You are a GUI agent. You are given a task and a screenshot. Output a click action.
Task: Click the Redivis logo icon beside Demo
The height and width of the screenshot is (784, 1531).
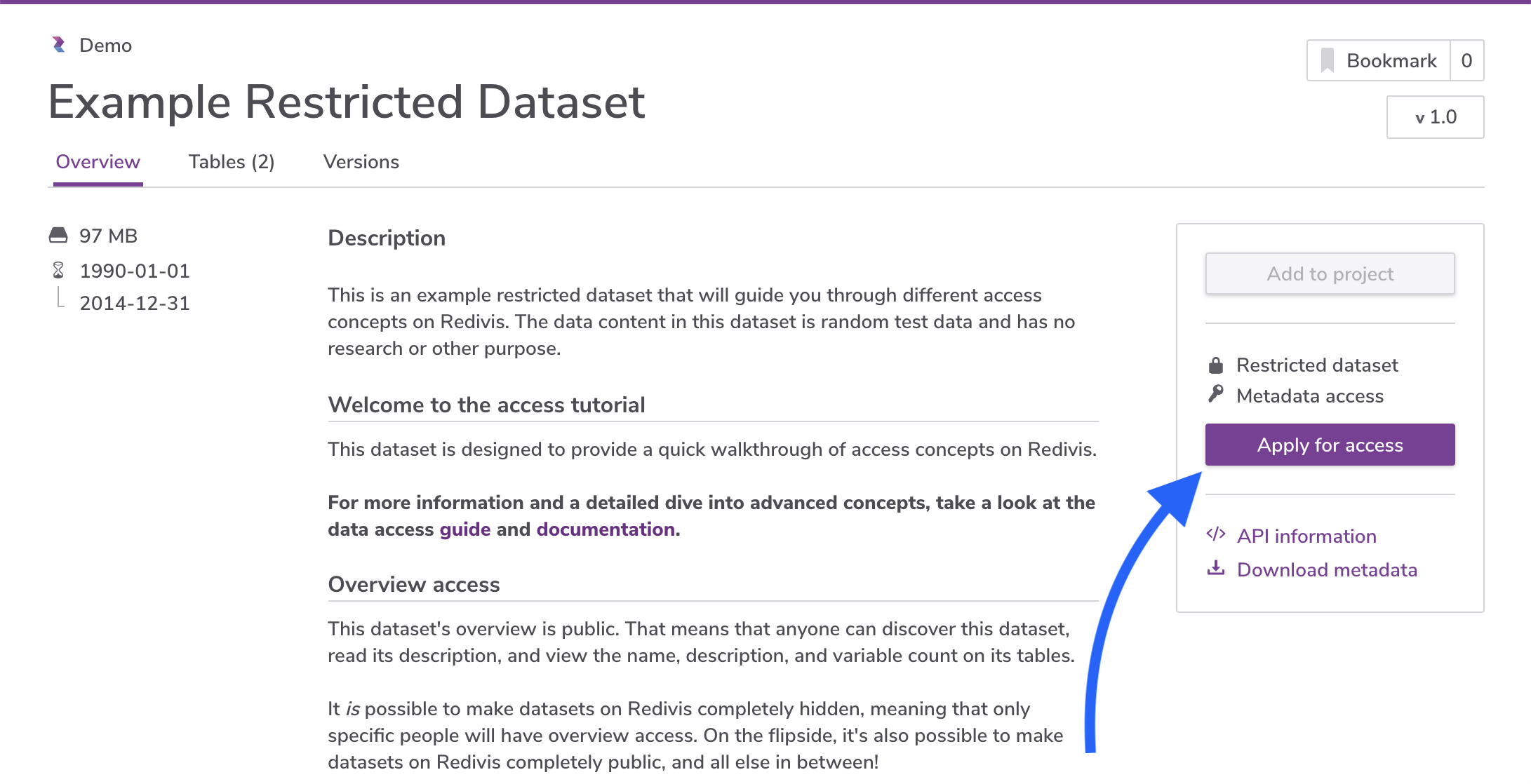(59, 45)
